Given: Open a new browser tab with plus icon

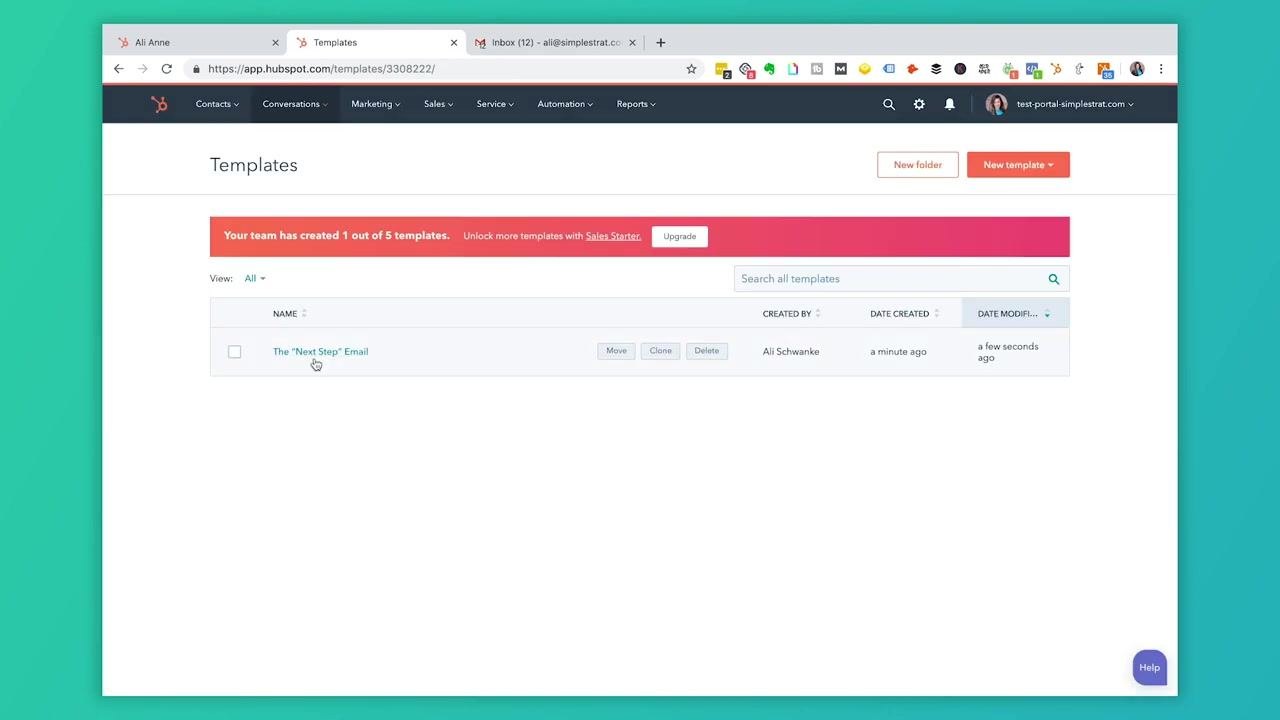Looking at the screenshot, I should point(660,43).
